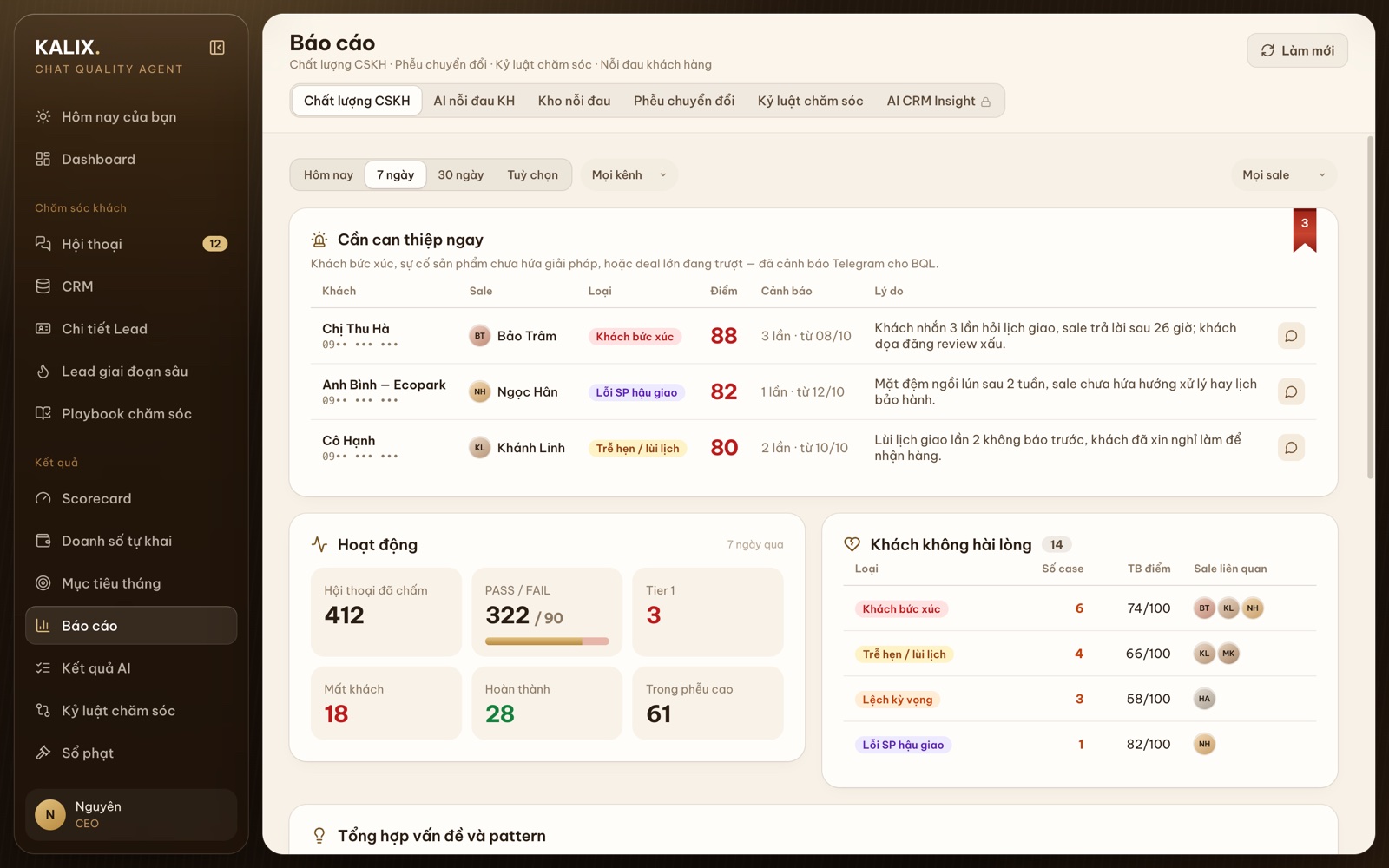1389x868 pixels.
Task: Collapse the sidebar panel icon
Action: (x=217, y=48)
